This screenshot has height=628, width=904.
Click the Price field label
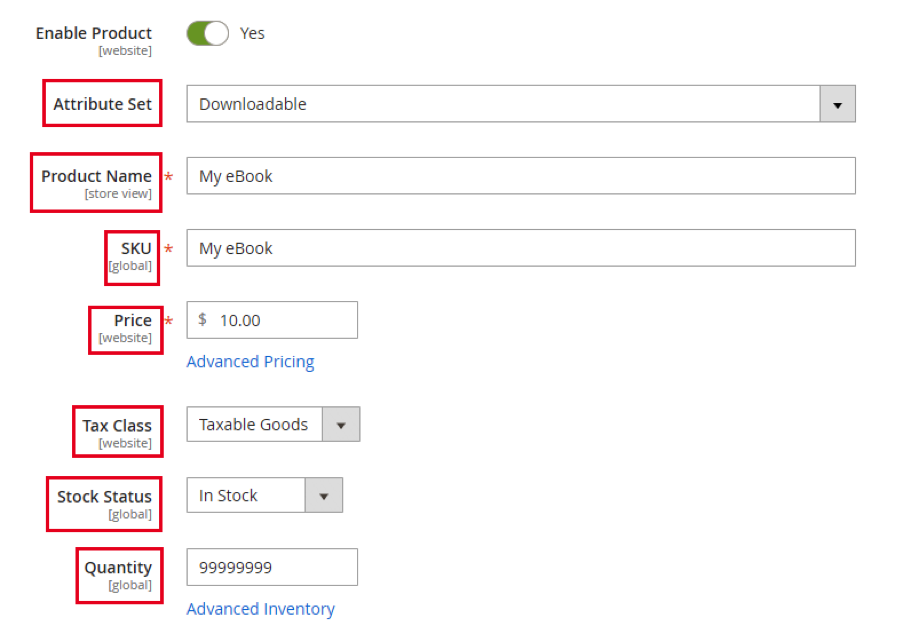(133, 321)
